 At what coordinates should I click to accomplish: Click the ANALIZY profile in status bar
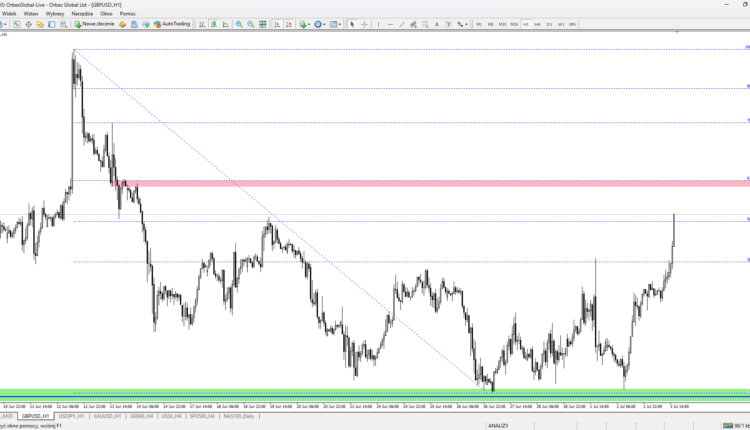(498, 426)
